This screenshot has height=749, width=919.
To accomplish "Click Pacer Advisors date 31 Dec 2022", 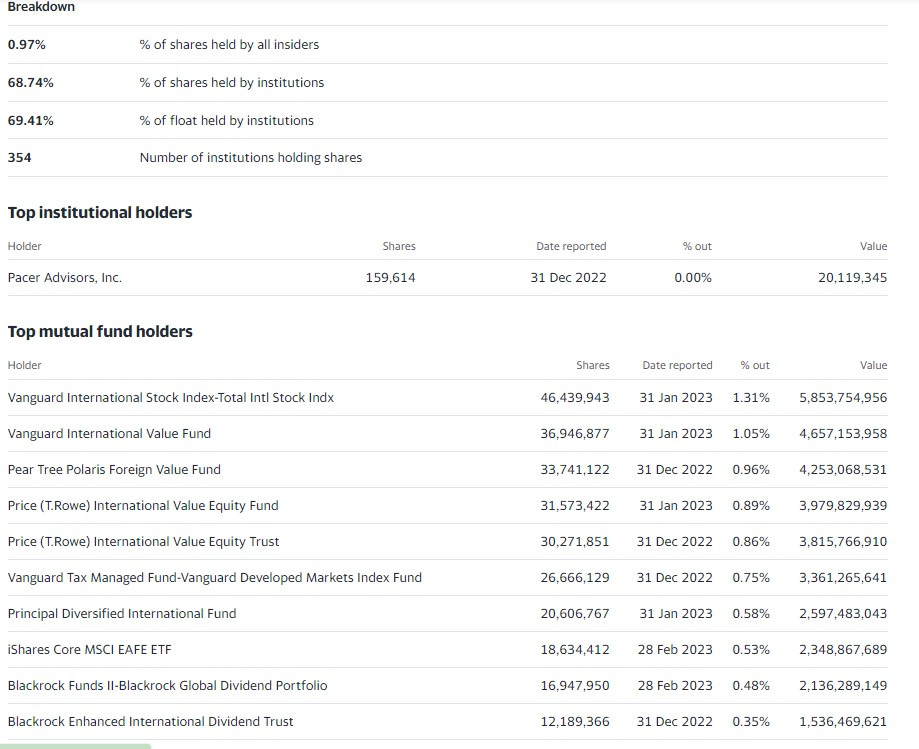I will [x=569, y=278].
